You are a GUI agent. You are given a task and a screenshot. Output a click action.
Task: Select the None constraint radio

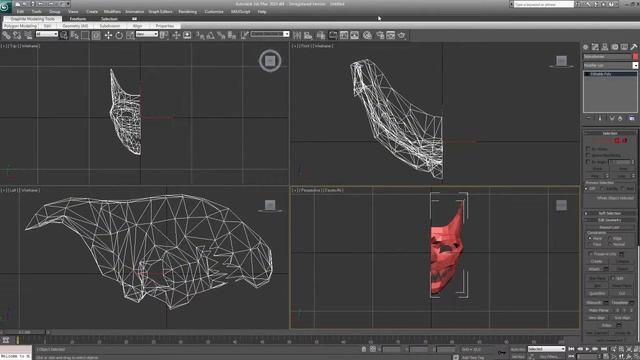point(590,238)
